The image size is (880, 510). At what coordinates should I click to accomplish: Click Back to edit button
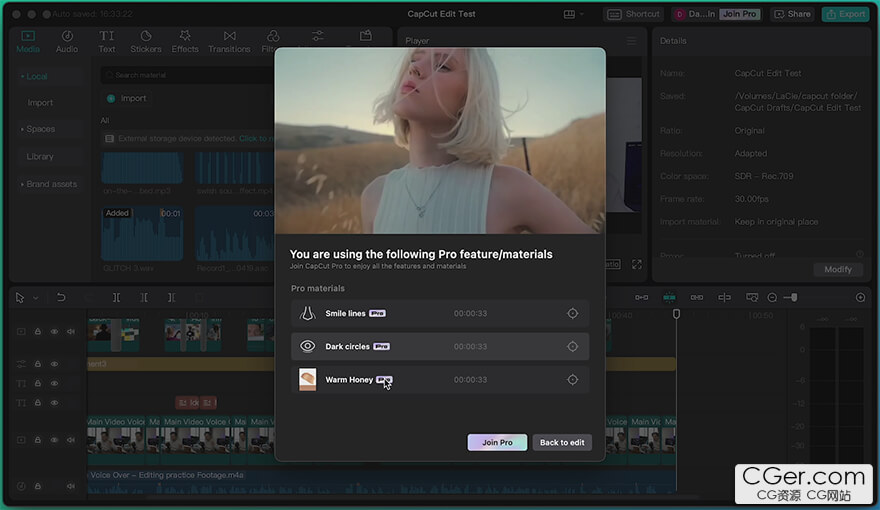pos(562,443)
